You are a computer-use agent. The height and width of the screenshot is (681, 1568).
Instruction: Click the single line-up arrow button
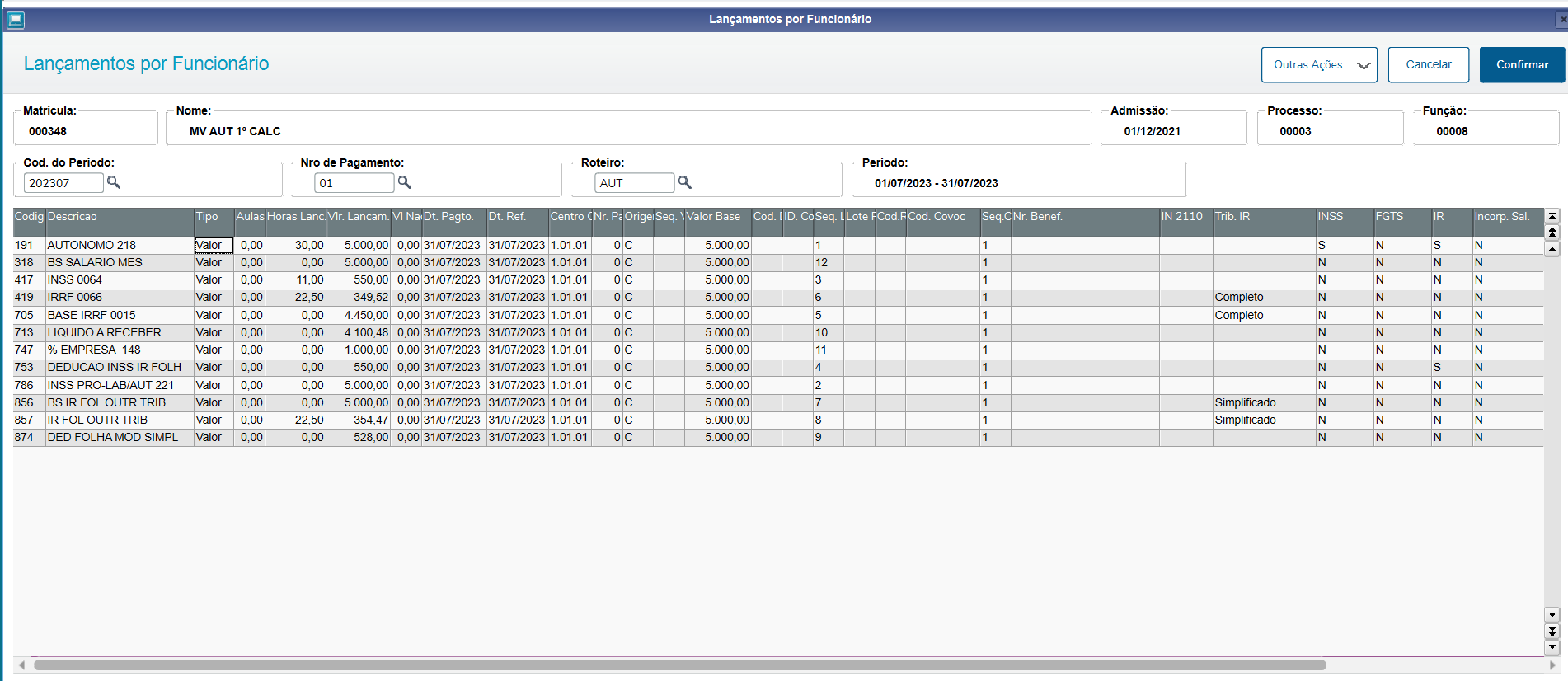click(x=1552, y=248)
